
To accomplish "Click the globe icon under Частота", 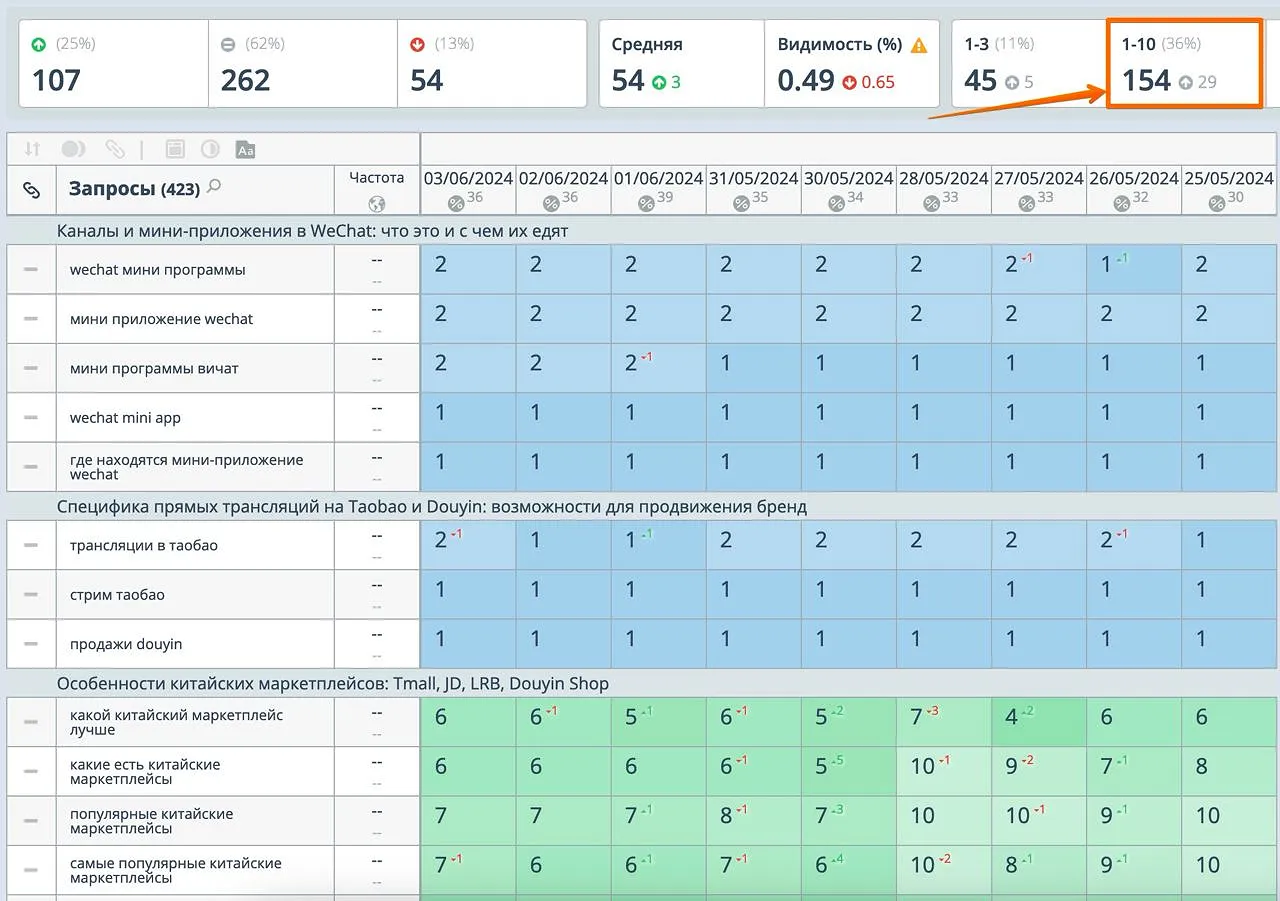I will pos(377,204).
